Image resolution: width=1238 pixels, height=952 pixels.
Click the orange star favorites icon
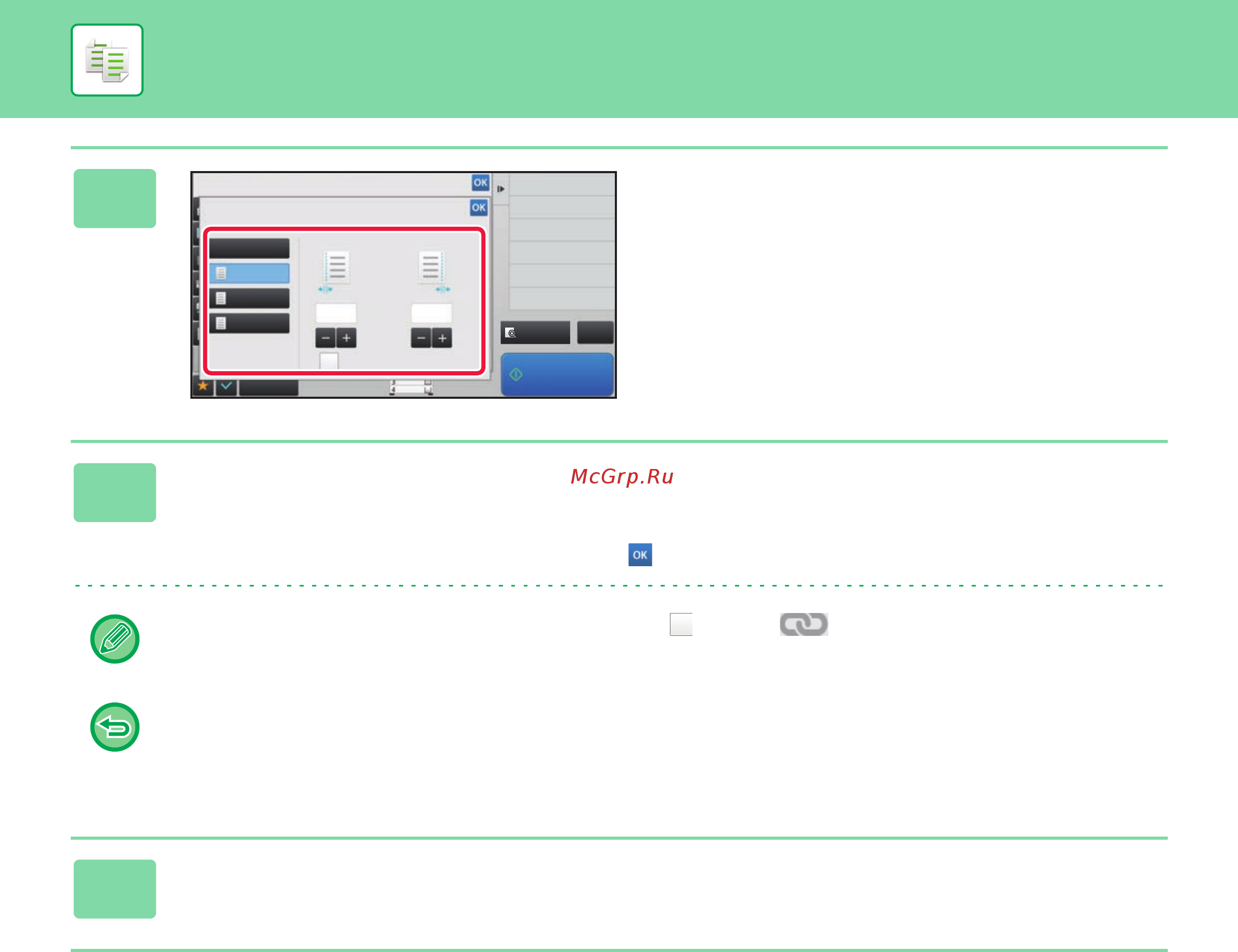click(x=203, y=386)
